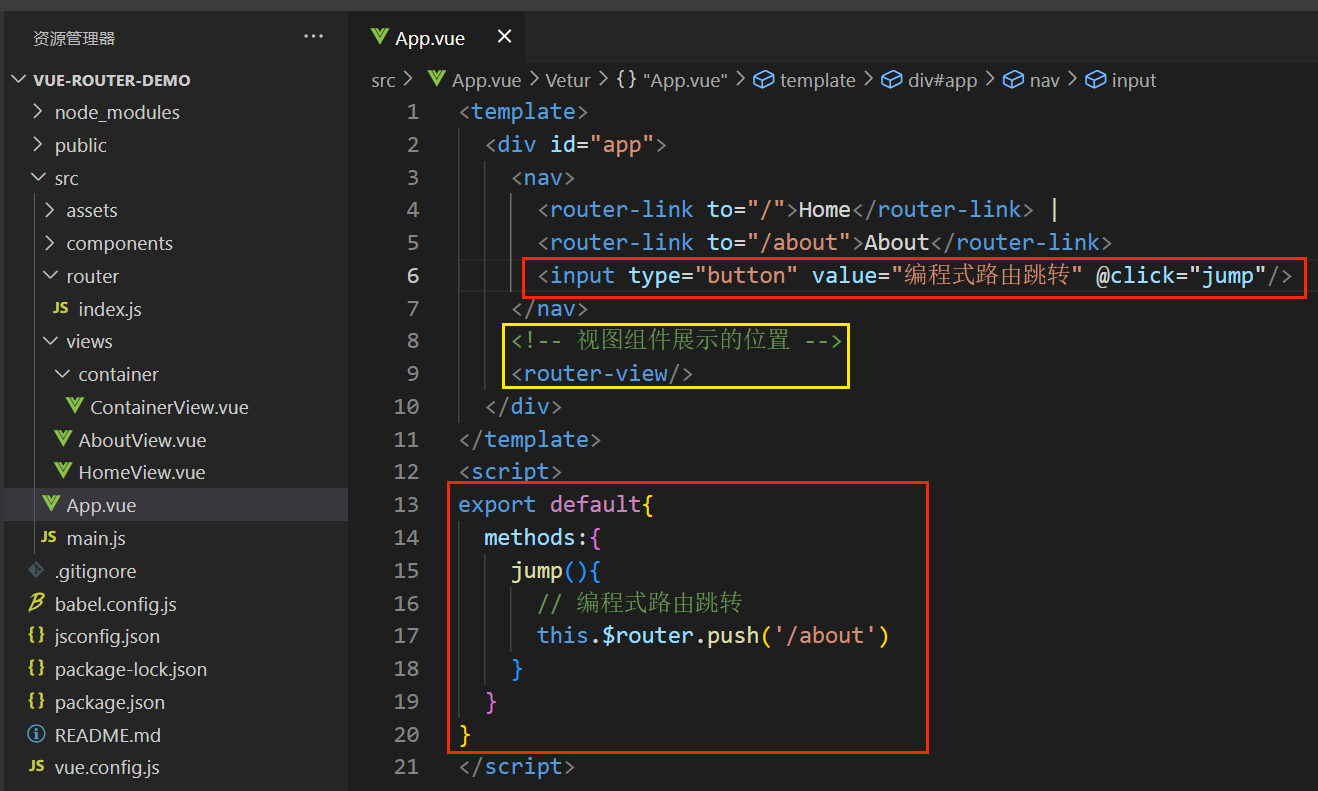This screenshot has width=1318, height=791.
Task: Click the braces icon beside package.json
Action: (x=36, y=702)
